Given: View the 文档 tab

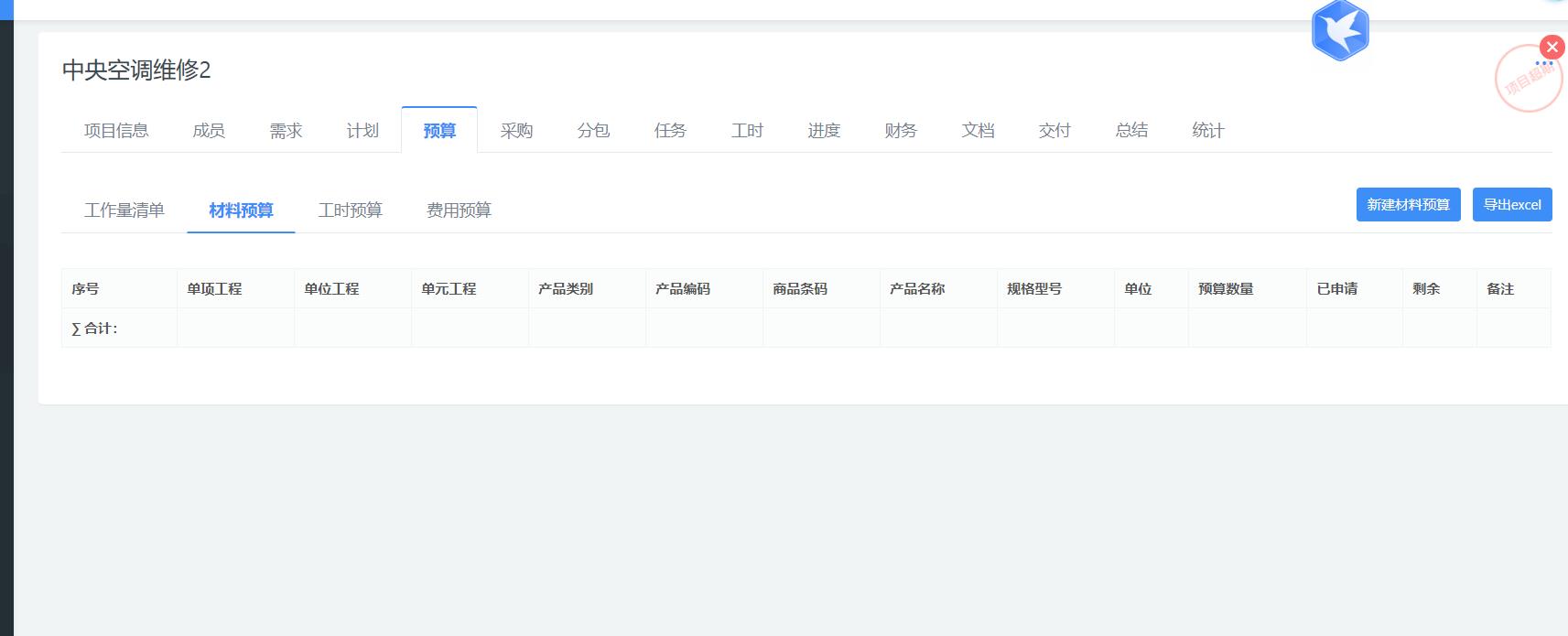Looking at the screenshot, I should [978, 131].
